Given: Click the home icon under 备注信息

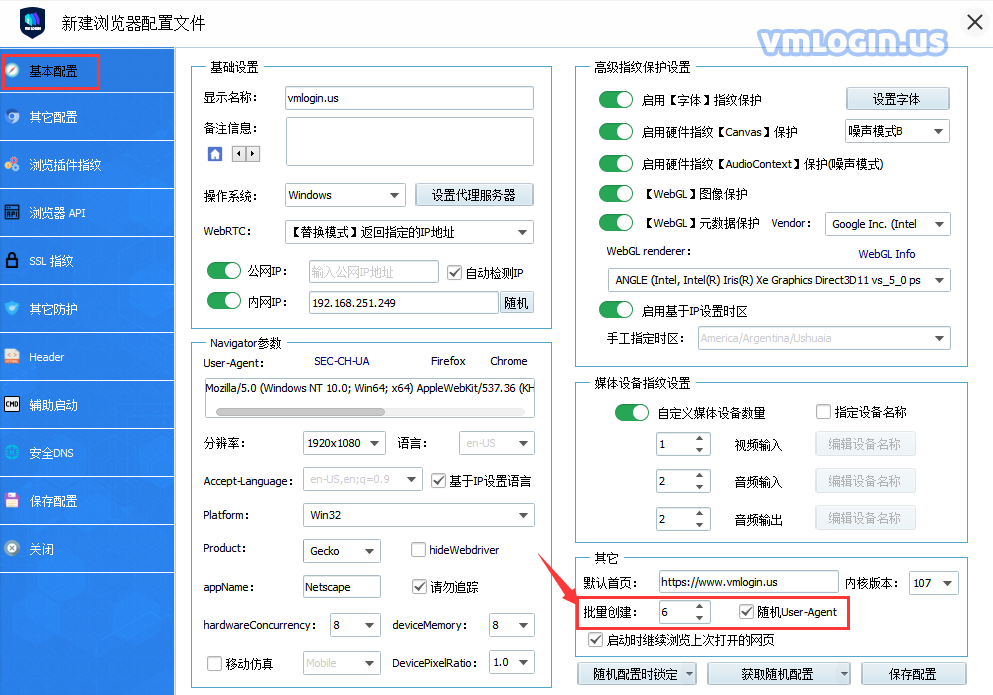Looking at the screenshot, I should point(215,154).
